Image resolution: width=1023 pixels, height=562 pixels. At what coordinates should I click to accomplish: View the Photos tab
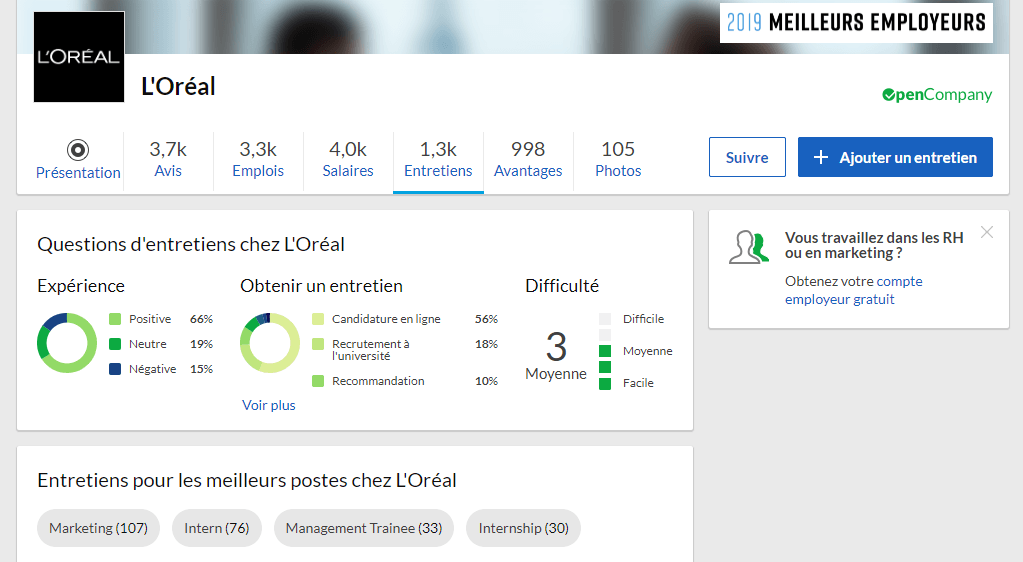618,159
